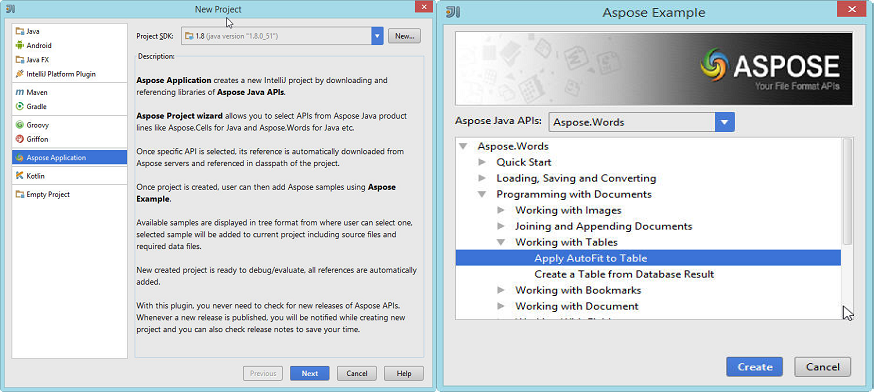Select 'Working with Document' label
874x392 pixels.
577,306
